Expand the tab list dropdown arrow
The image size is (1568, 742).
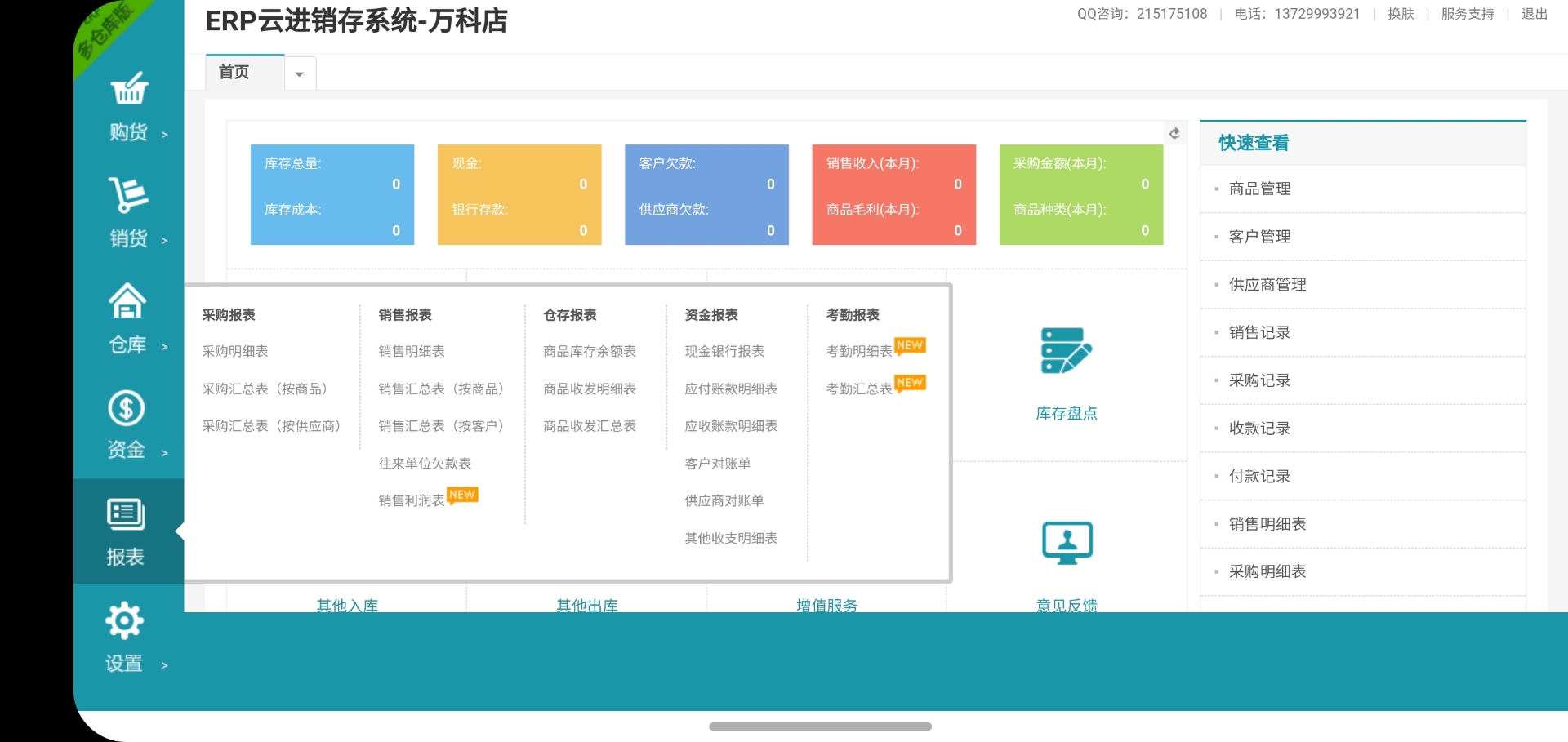(300, 74)
